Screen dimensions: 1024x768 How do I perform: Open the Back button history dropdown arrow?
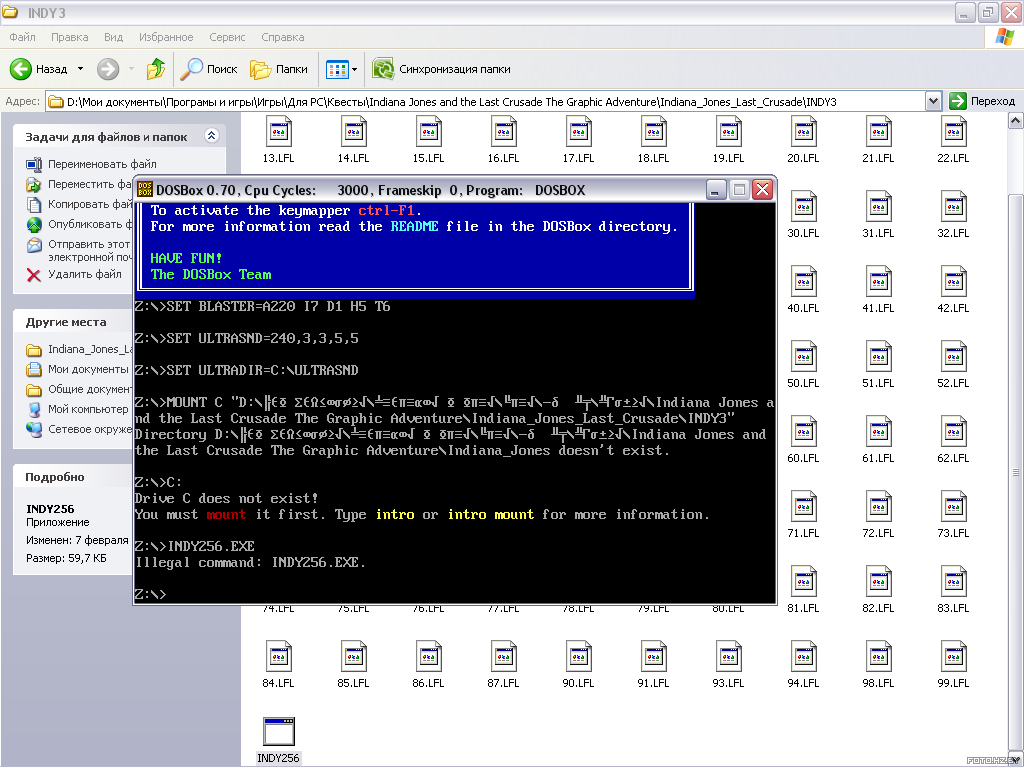[80, 69]
